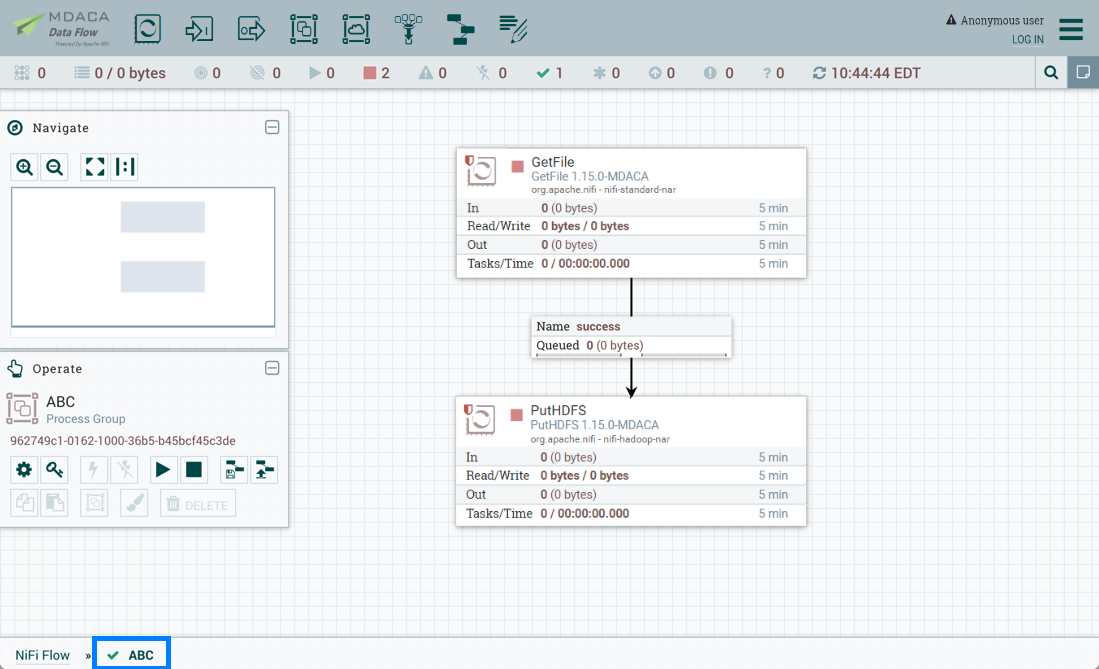Toggle the panel button at the status bar right

coord(1083,72)
